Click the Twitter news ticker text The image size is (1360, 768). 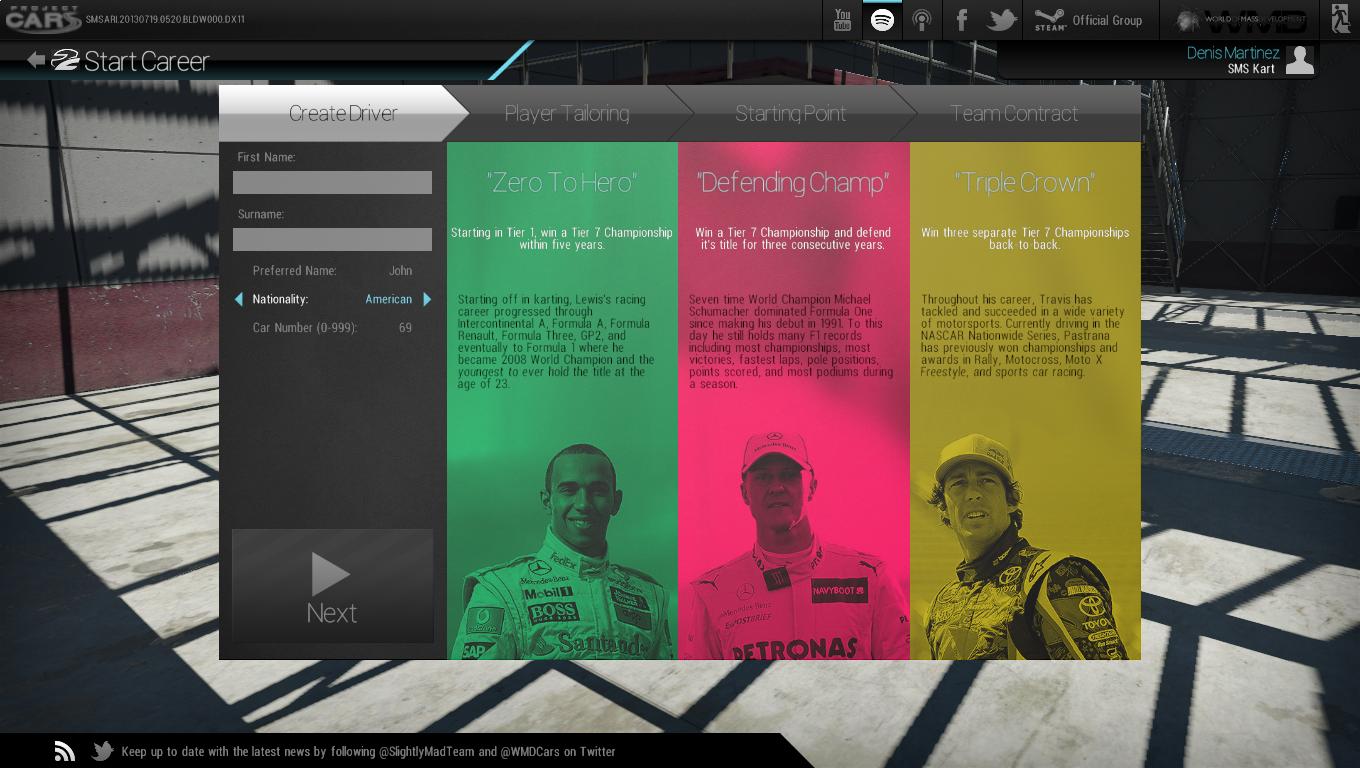coord(368,751)
